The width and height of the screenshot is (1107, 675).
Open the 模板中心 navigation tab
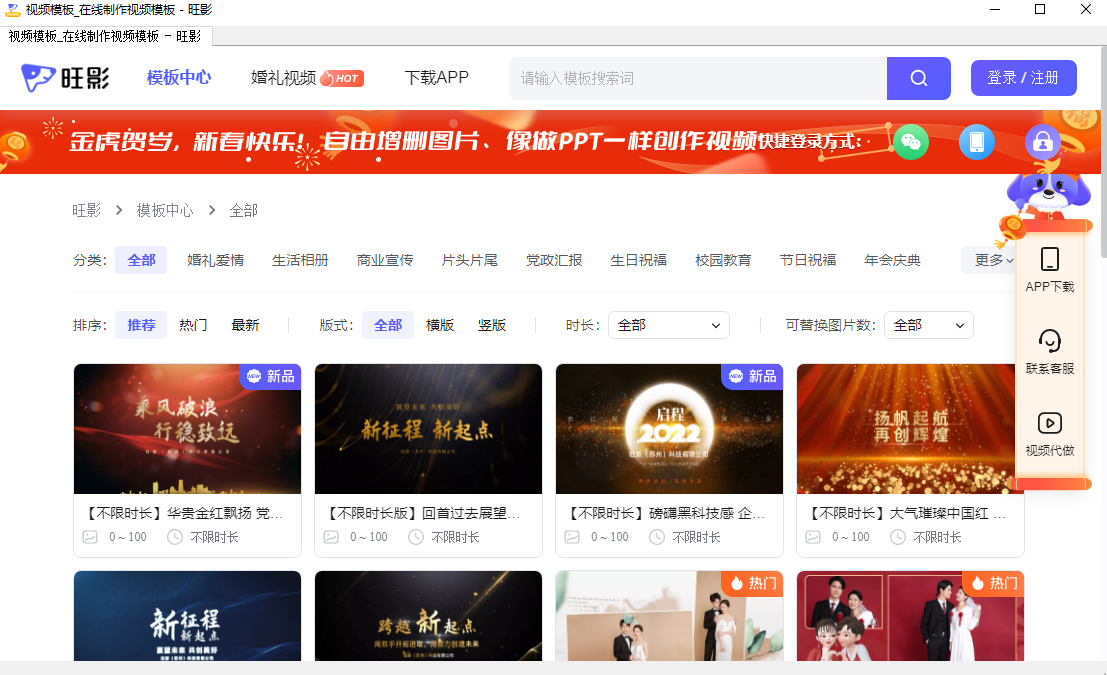pos(178,77)
